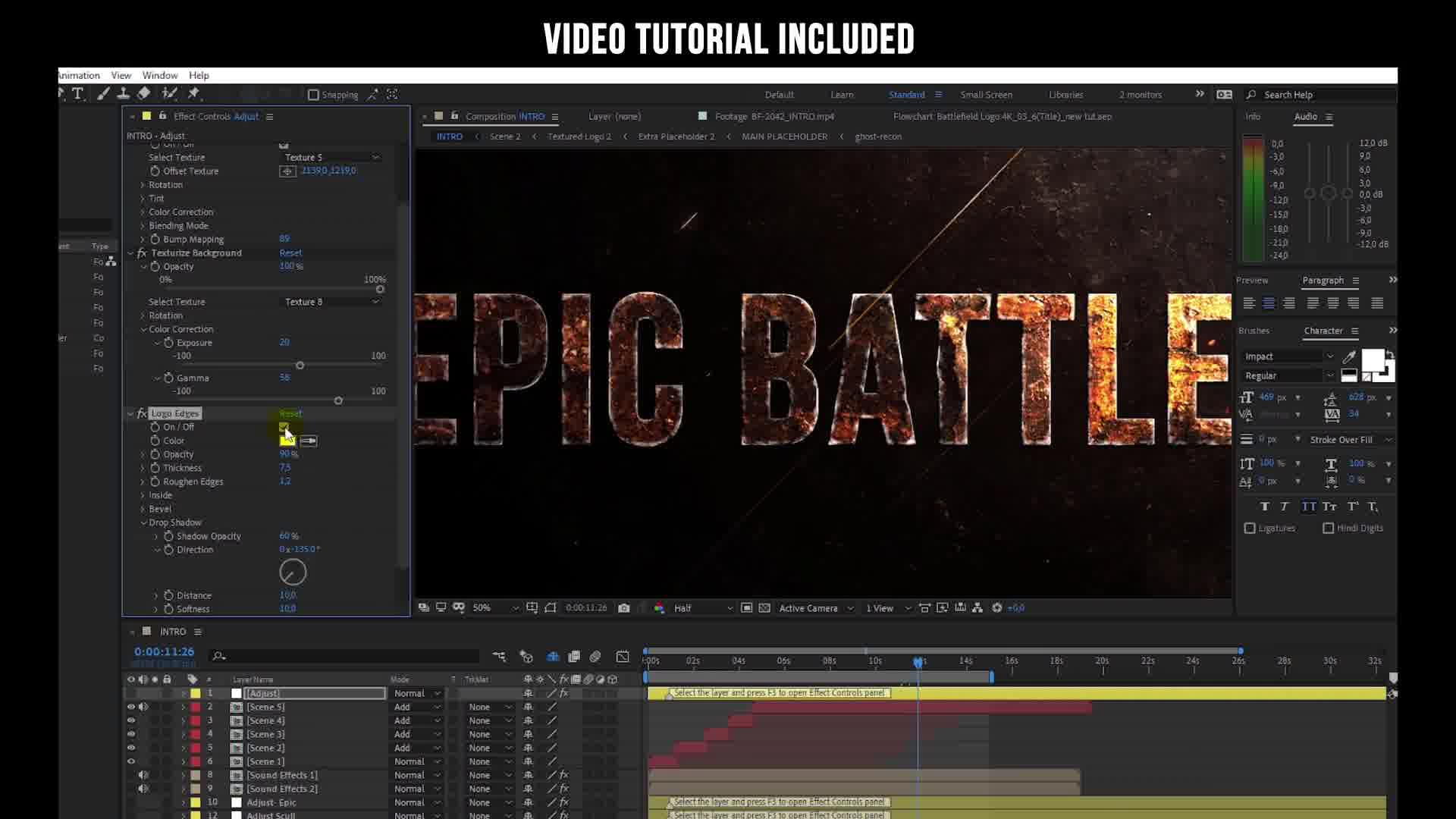Toggle Frame Blending for all layers
Image resolution: width=1456 pixels, height=819 pixels.
(x=574, y=657)
